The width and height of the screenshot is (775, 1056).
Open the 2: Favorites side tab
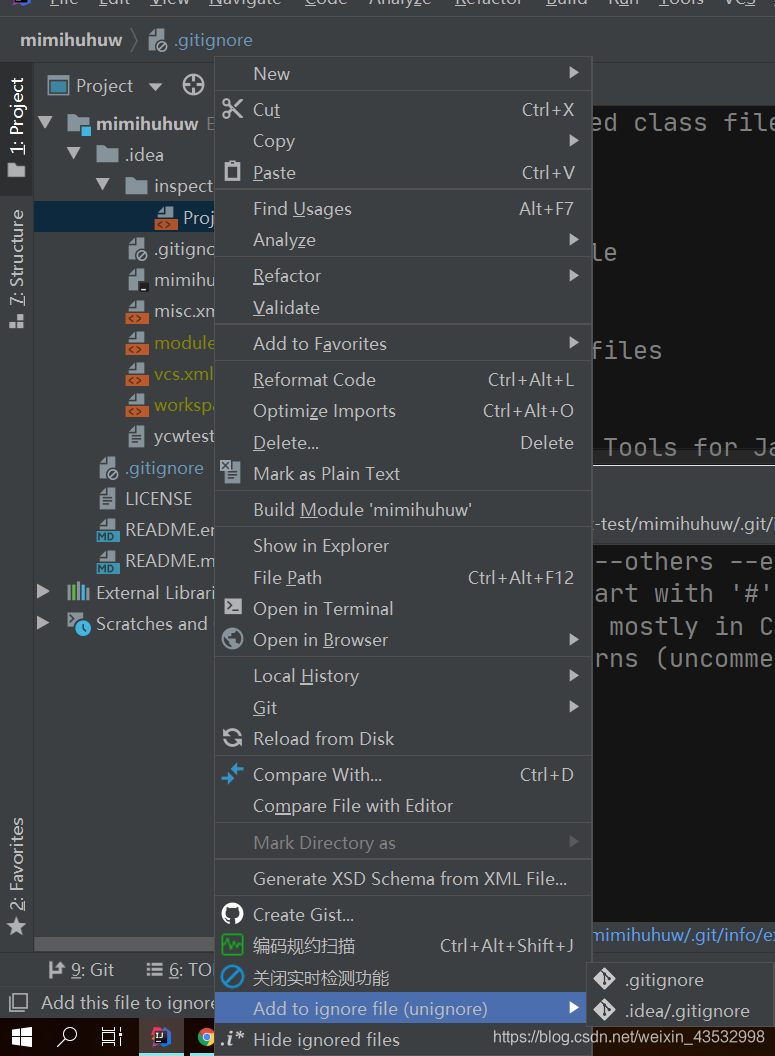17,876
